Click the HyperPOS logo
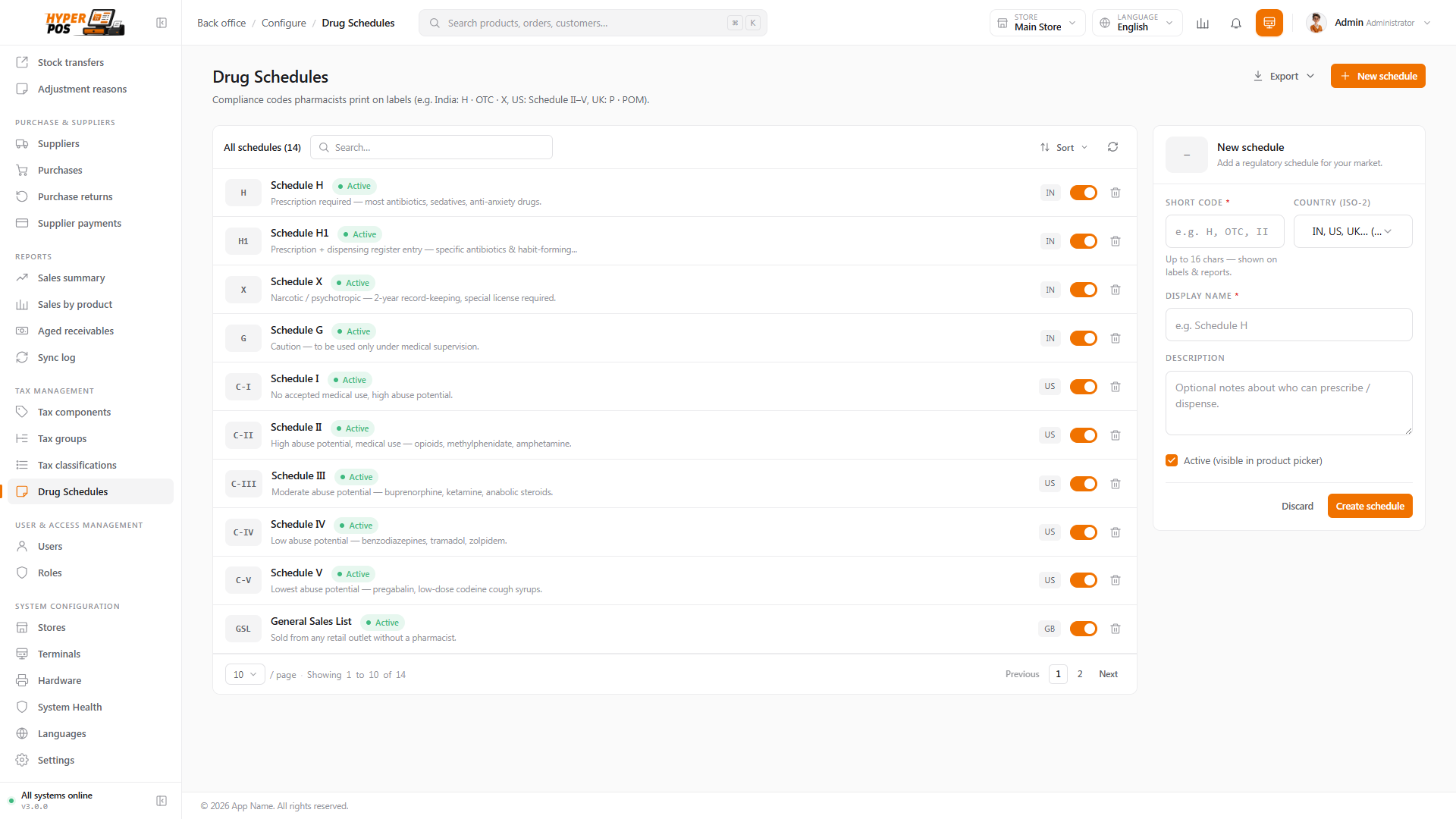 [x=85, y=23]
